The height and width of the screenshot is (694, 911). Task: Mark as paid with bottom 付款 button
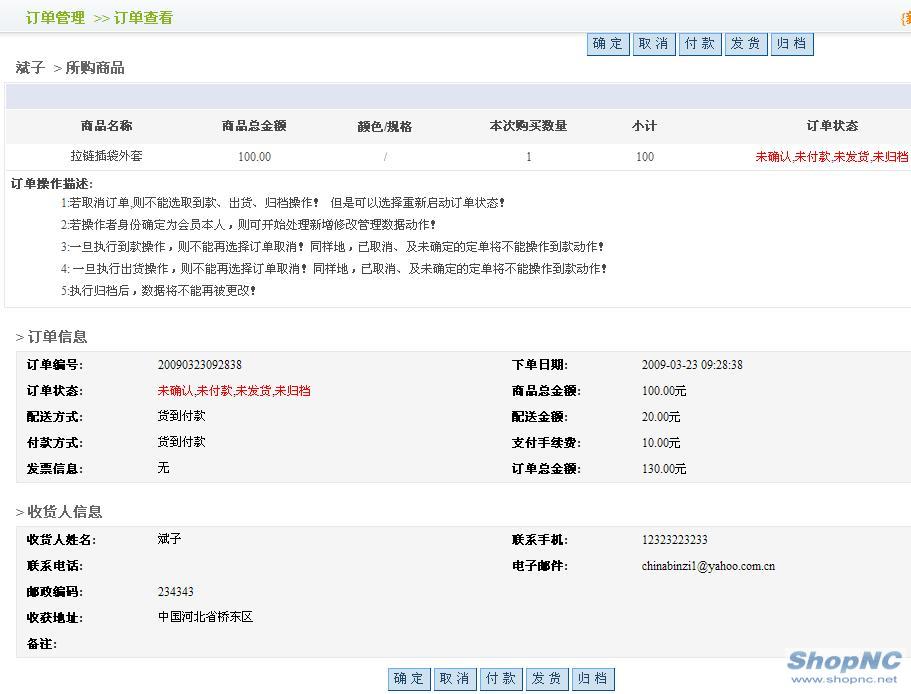pyautogui.click(x=500, y=679)
